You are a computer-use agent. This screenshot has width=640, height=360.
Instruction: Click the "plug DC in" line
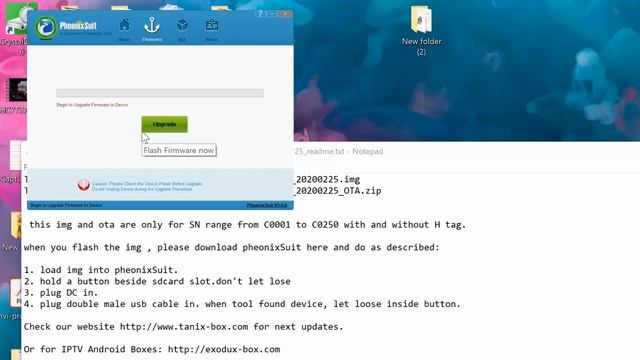tap(61, 293)
